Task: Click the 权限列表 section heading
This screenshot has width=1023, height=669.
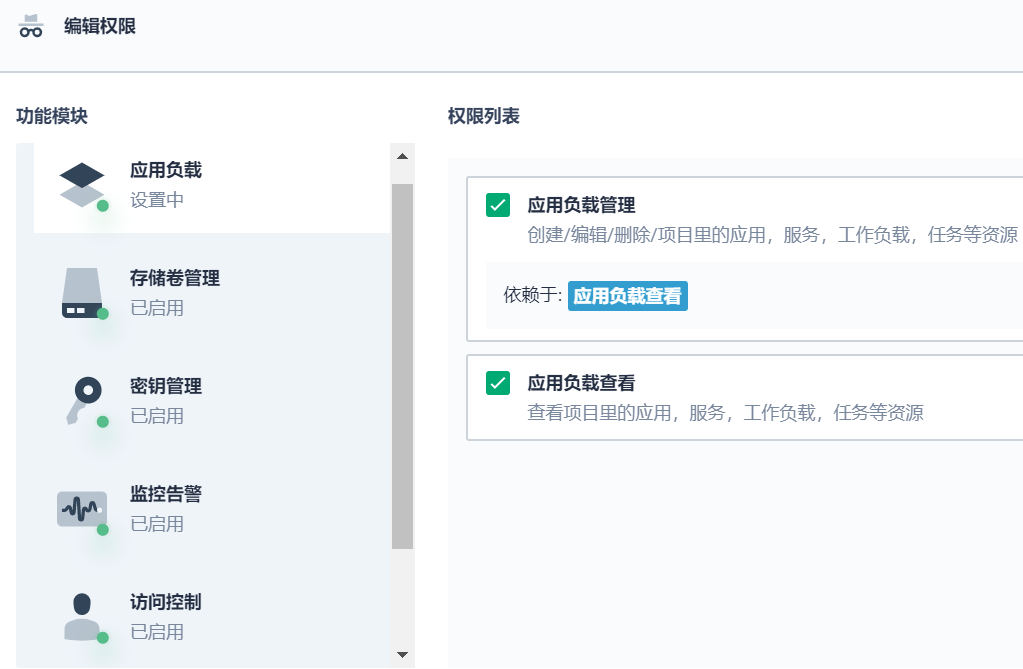Action: pos(483,116)
